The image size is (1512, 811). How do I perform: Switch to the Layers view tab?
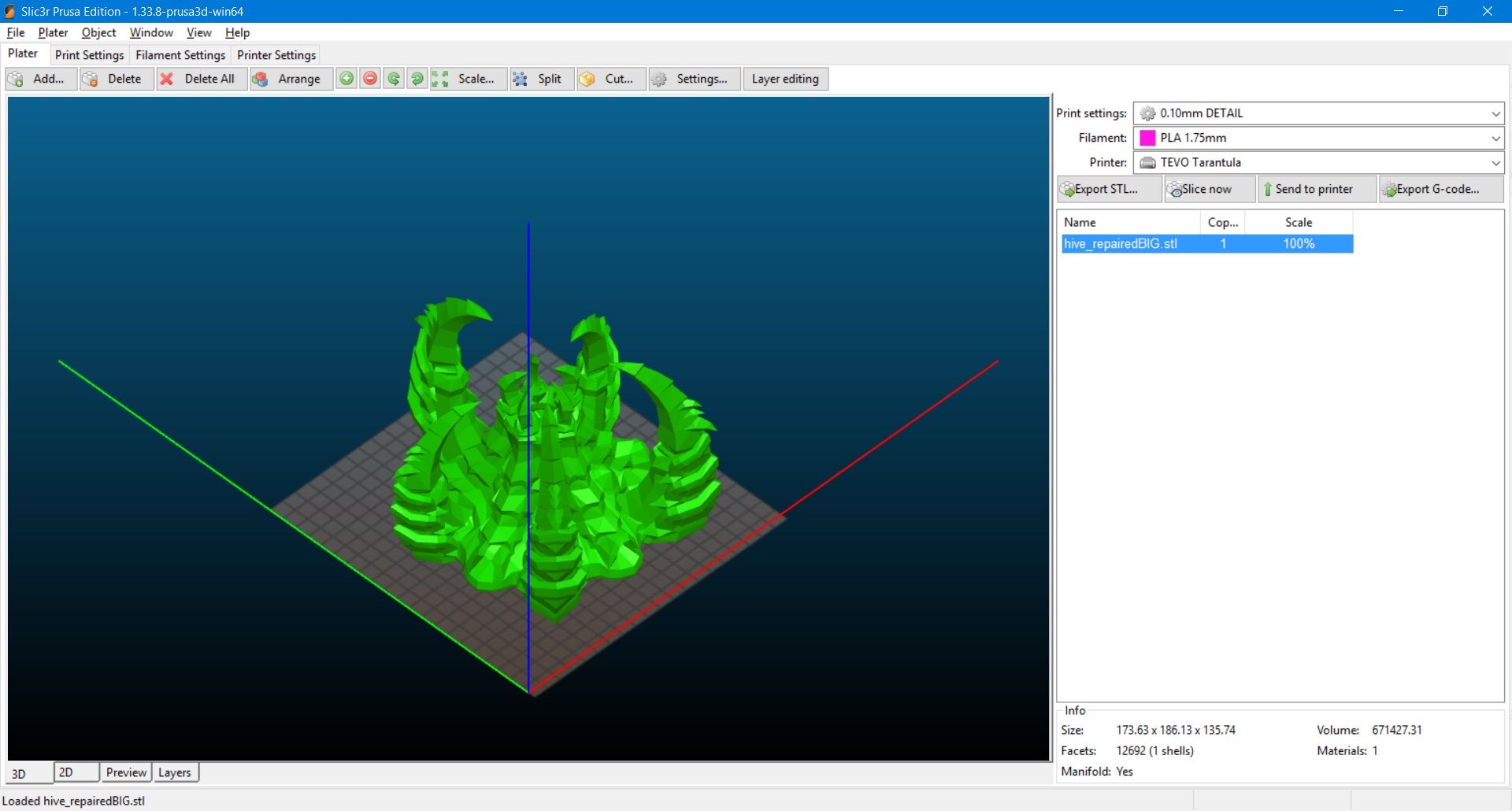pyautogui.click(x=175, y=772)
